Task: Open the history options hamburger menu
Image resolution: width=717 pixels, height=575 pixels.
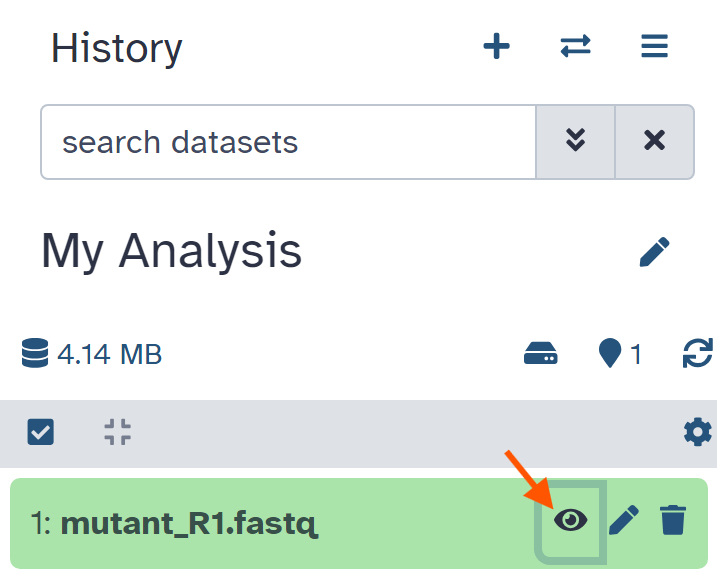Action: (654, 46)
